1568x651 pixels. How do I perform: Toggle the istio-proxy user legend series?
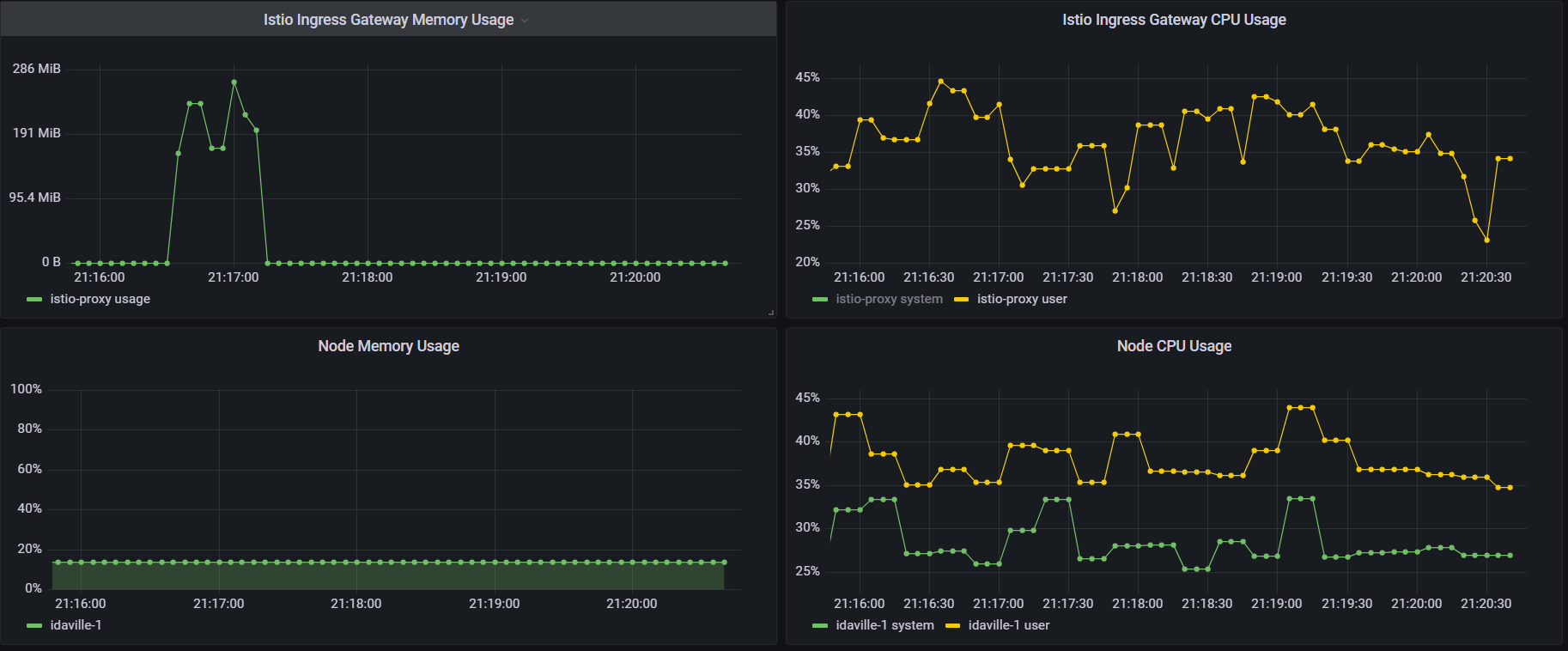pos(1022,299)
